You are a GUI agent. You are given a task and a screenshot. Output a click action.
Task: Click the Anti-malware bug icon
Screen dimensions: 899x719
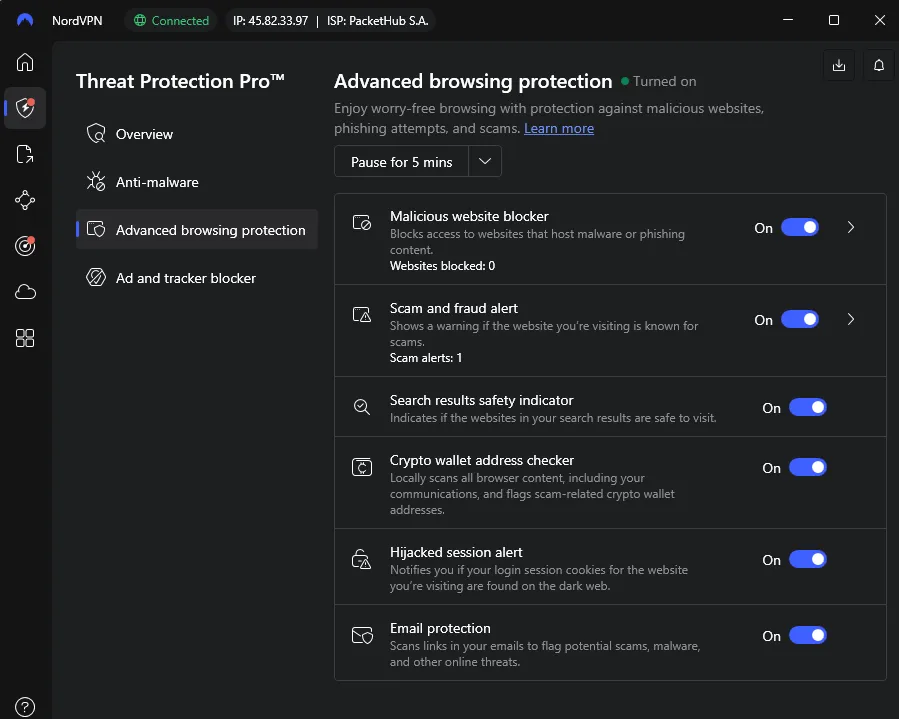(96, 182)
